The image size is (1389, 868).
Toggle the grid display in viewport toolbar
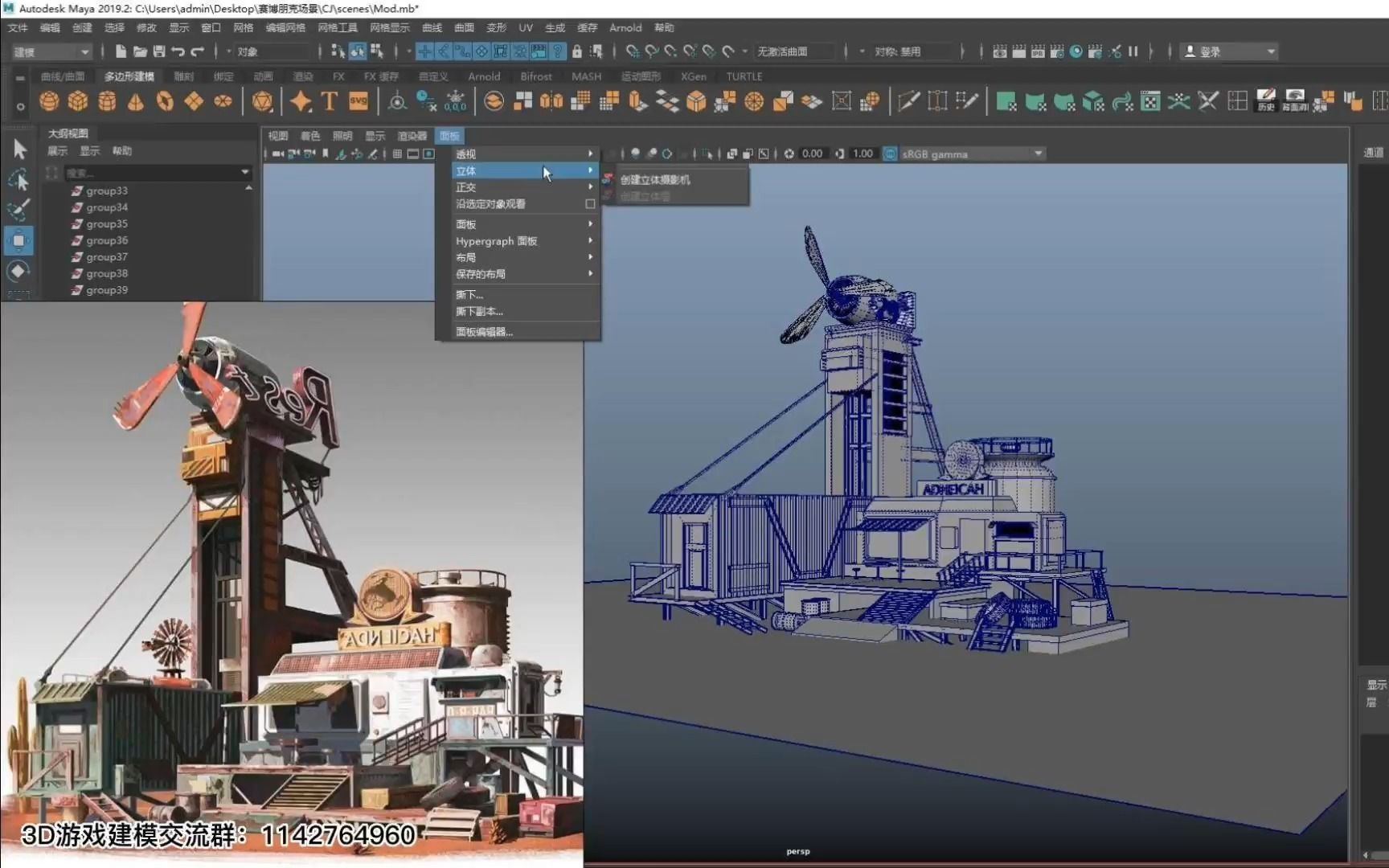pyautogui.click(x=397, y=154)
